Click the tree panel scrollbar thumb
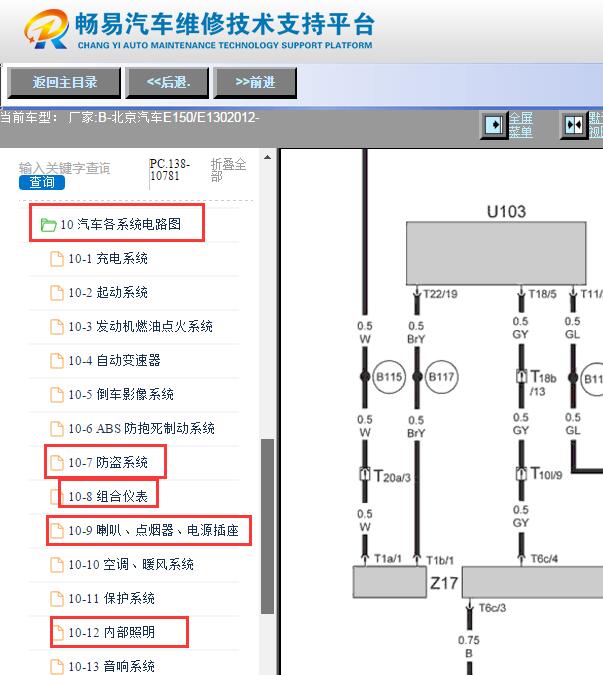Screen dimensions: 603x675 pyautogui.click(x=267, y=526)
